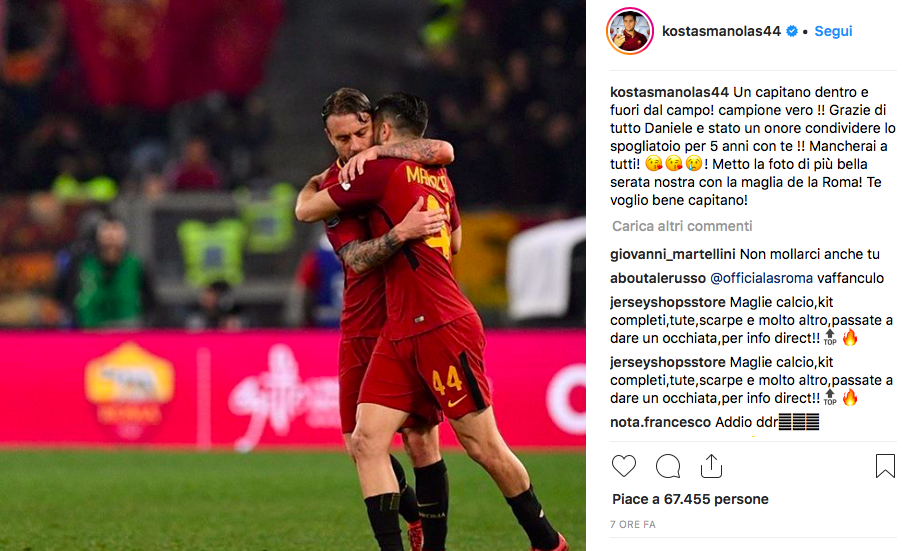
Task: Visit the giovanni_martellini commenter profile
Action: (x=672, y=255)
